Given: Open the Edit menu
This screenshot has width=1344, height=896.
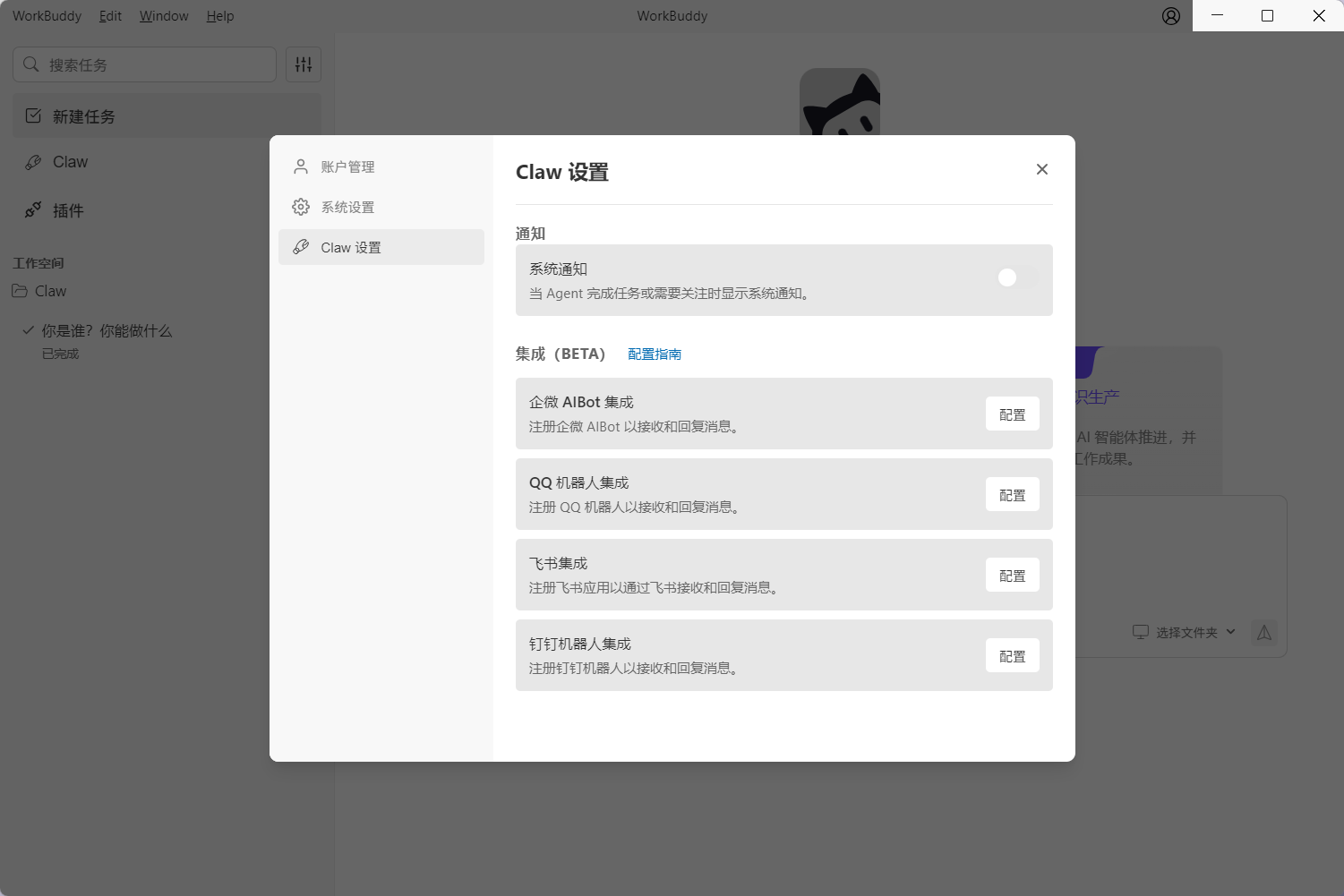Looking at the screenshot, I should point(110,16).
